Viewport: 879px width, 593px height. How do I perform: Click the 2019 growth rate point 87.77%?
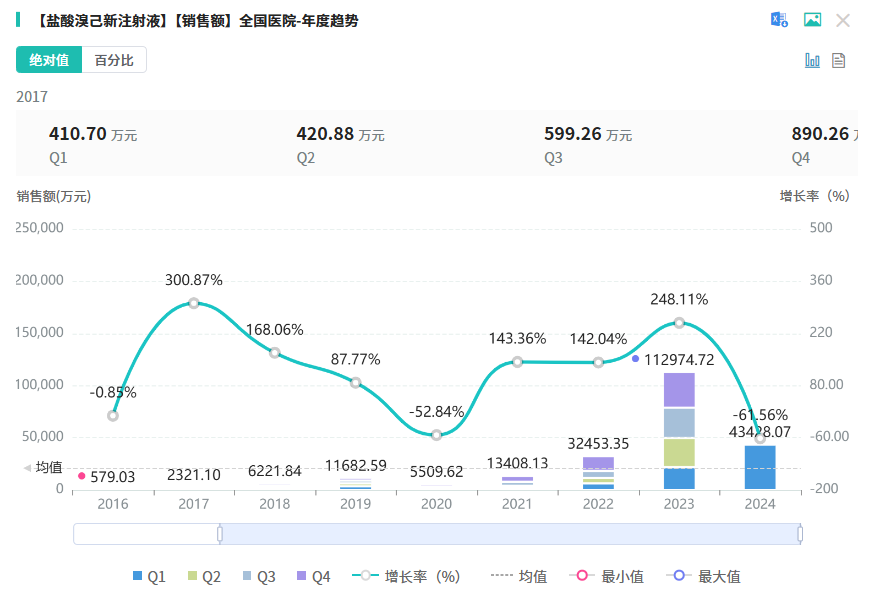point(355,383)
